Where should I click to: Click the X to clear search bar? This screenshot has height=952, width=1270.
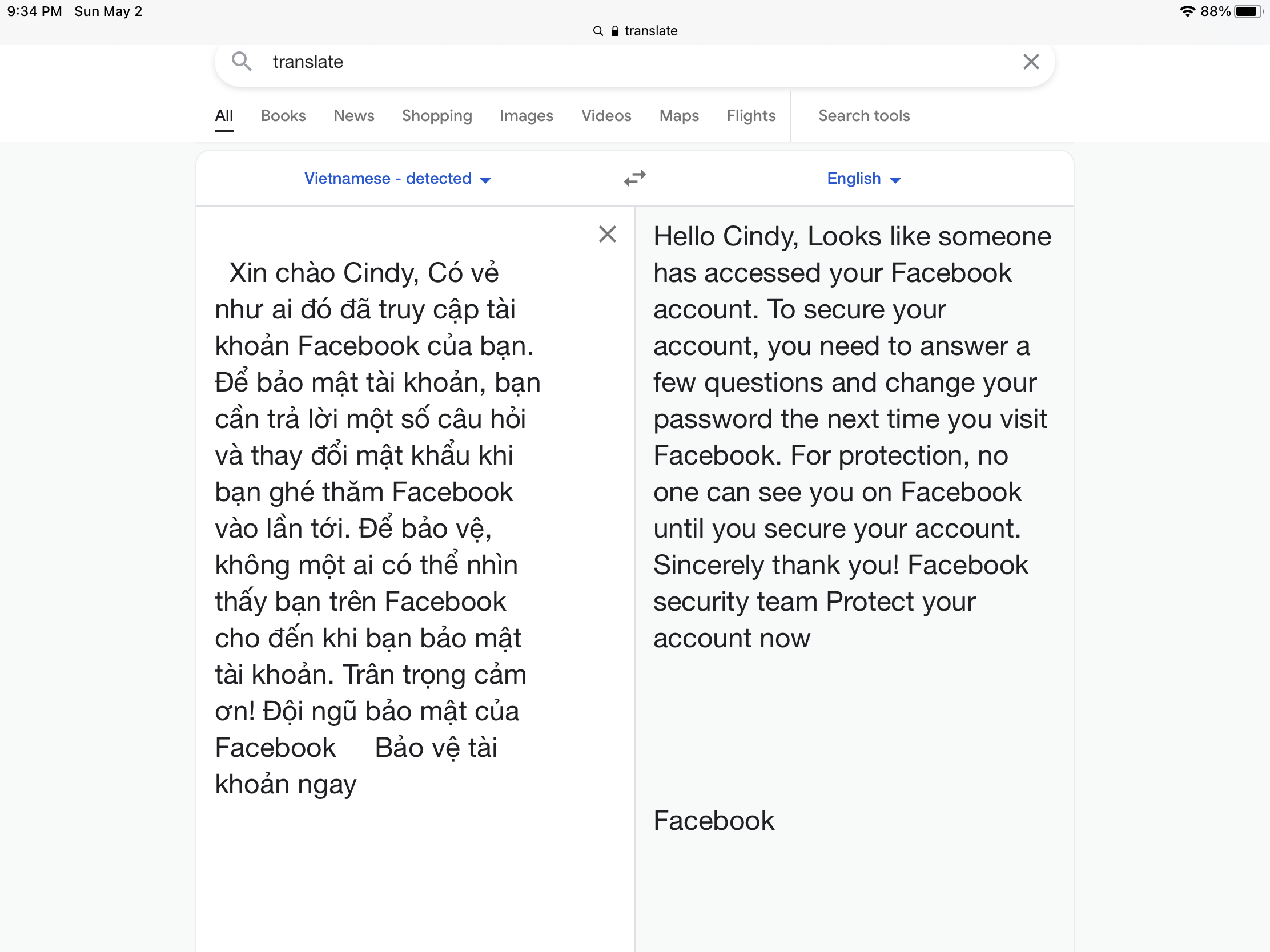click(1031, 62)
